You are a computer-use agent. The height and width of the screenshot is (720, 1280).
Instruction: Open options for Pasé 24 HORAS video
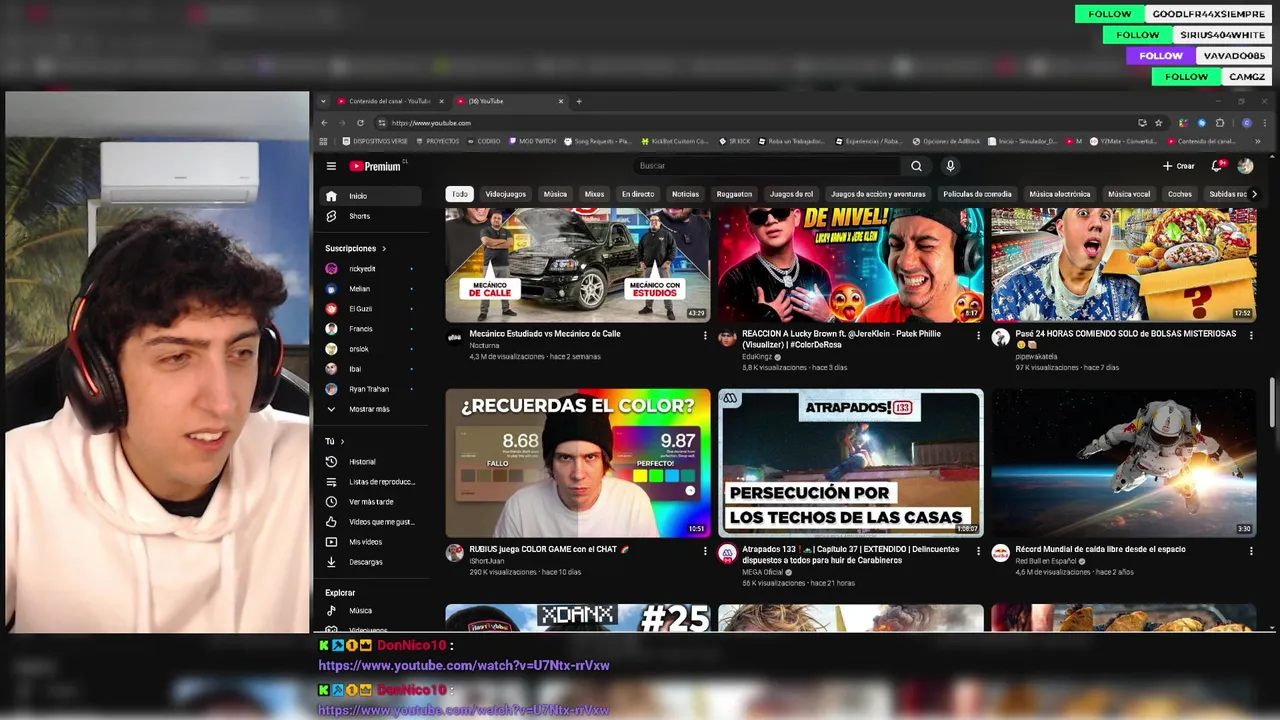click(1251, 336)
